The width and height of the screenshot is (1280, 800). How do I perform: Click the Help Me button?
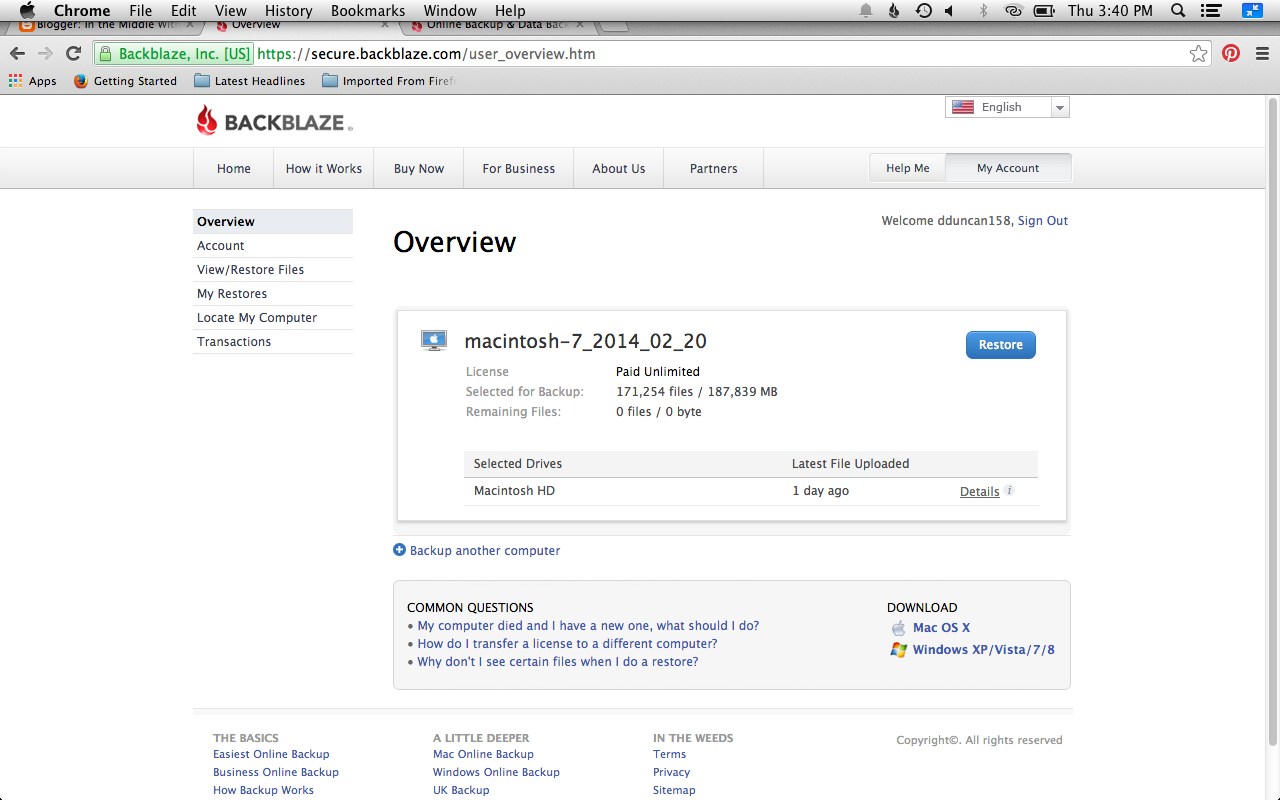tap(908, 168)
